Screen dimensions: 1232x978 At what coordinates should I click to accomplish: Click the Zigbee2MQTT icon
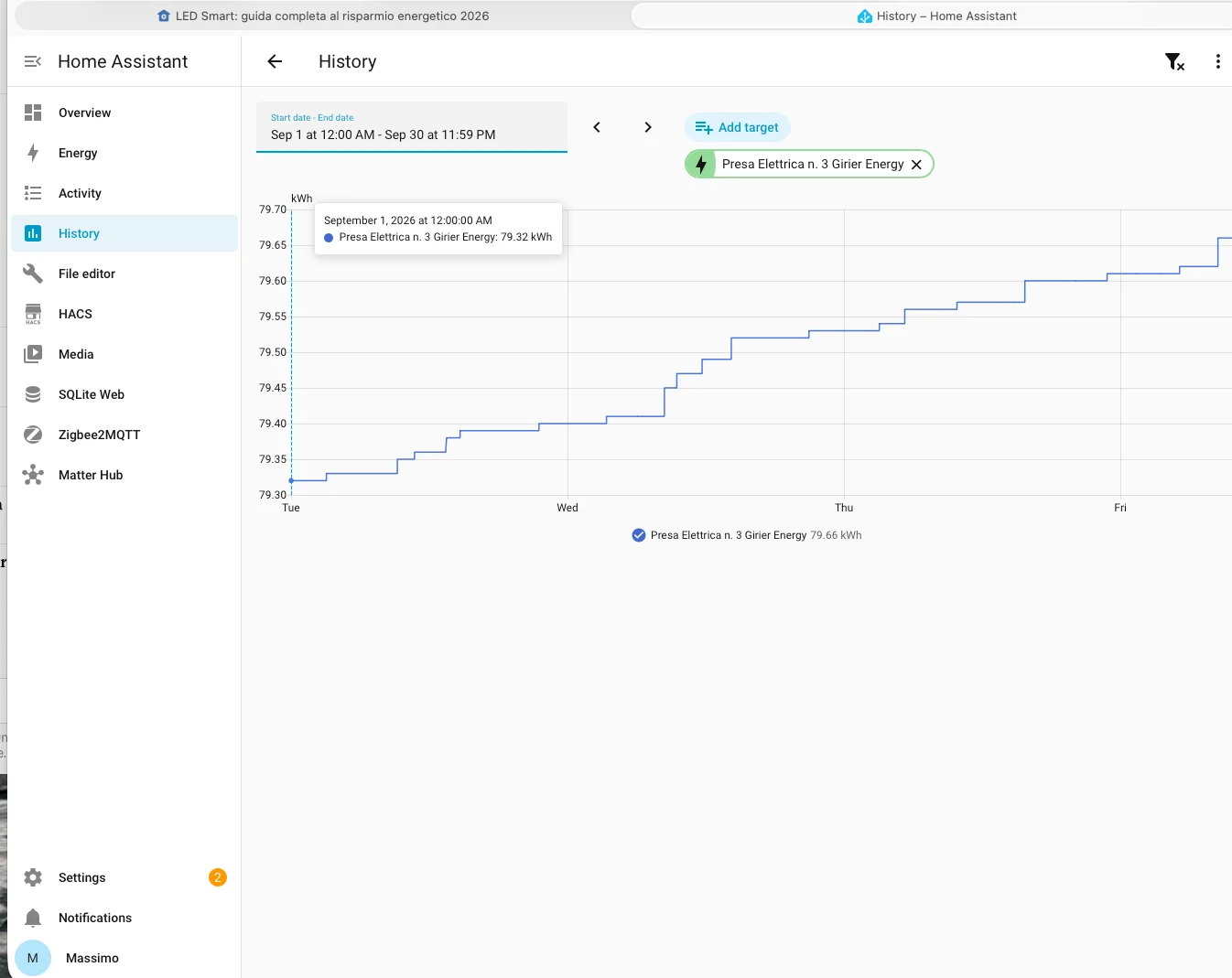(33, 435)
